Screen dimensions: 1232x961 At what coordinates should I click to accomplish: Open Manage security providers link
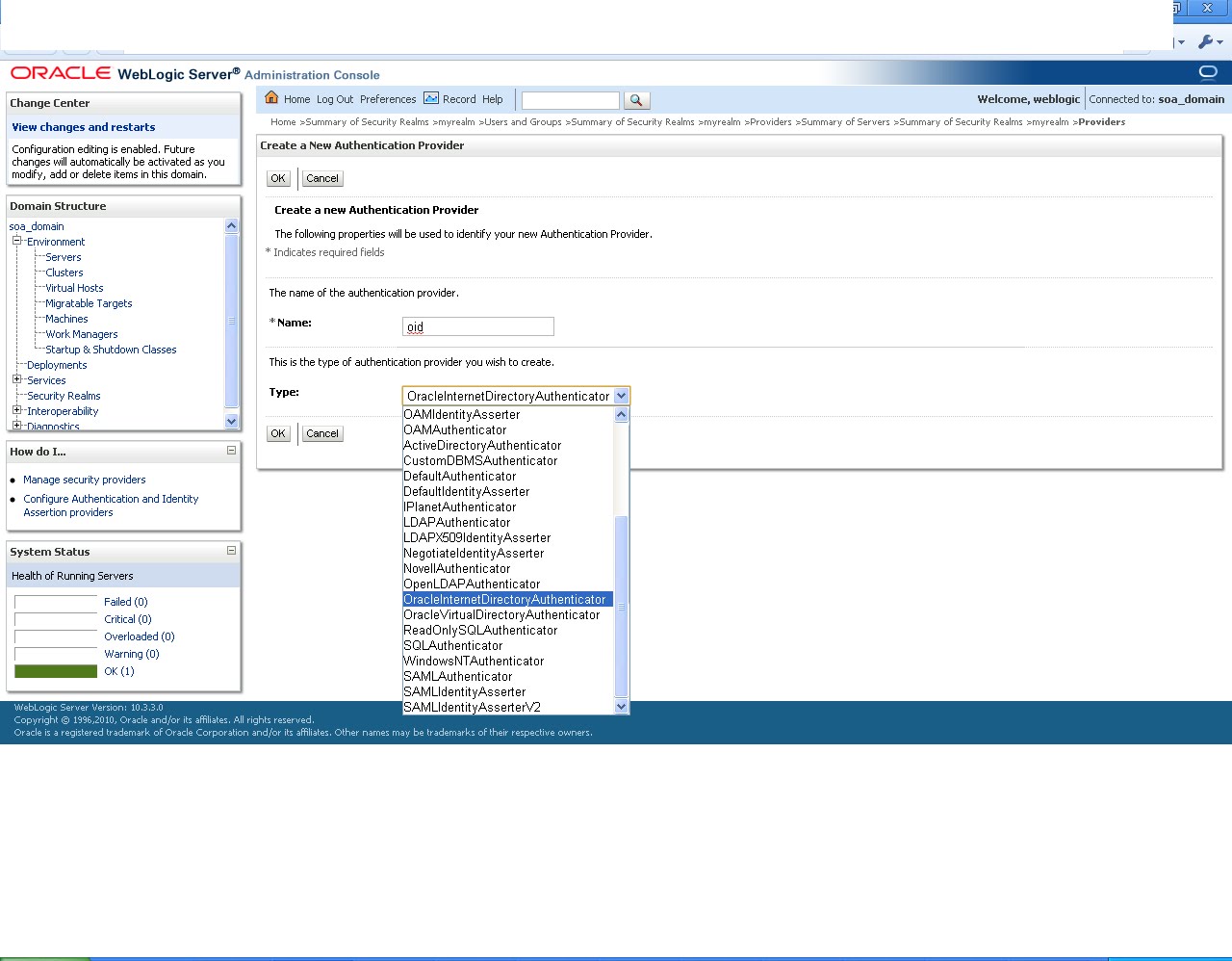85,480
